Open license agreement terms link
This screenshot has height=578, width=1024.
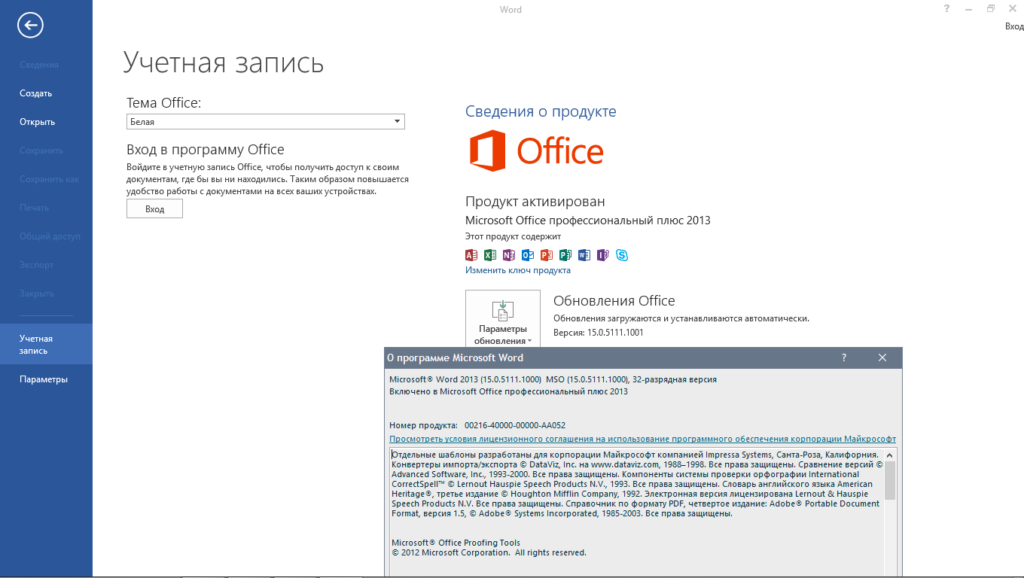point(643,439)
